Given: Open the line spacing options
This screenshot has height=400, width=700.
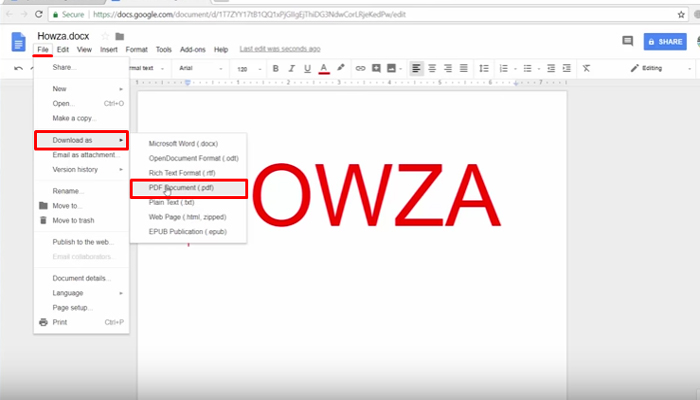Looking at the screenshot, I should pos(483,68).
